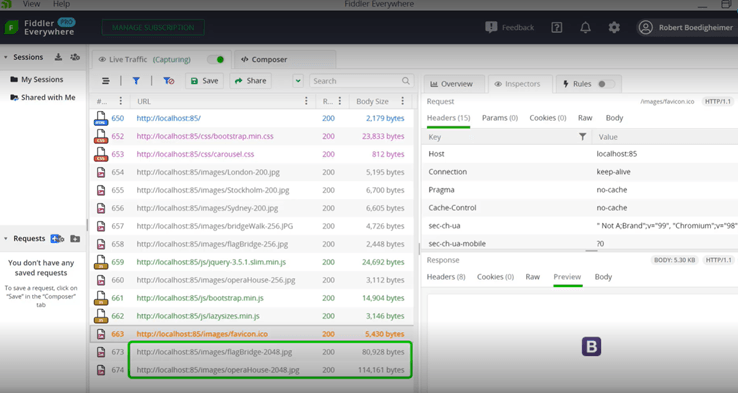Open the dropdown arrow next to Share
This screenshot has height=393, width=738.
[298, 81]
